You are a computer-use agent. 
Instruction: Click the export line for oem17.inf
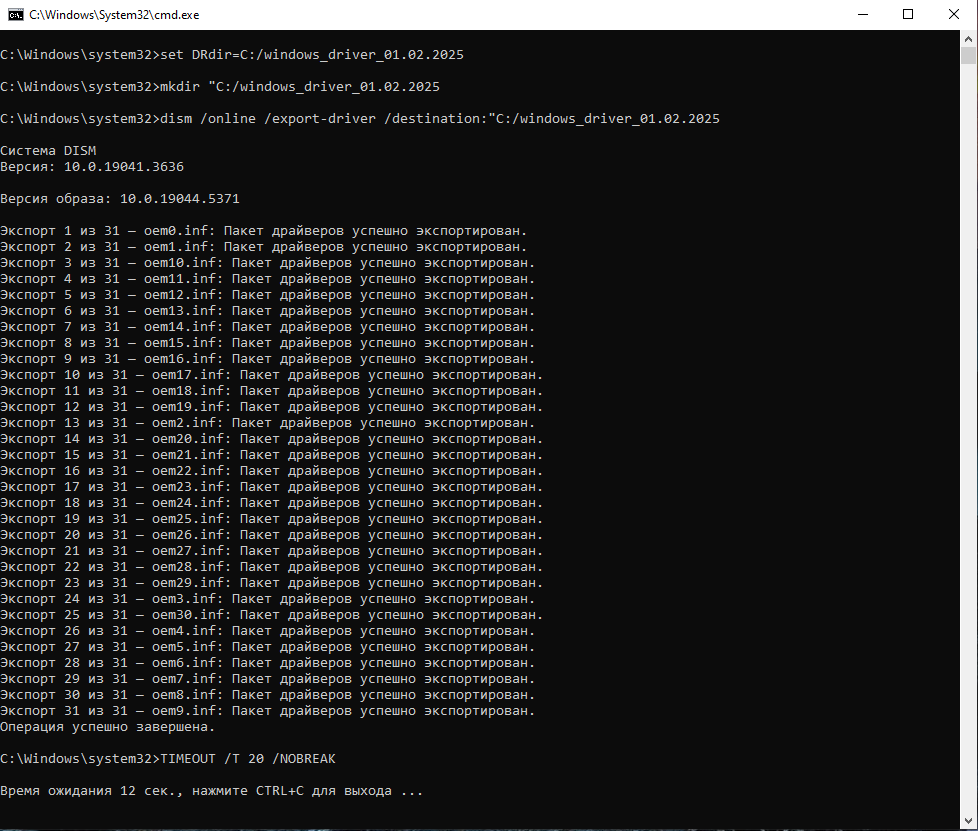click(272, 375)
